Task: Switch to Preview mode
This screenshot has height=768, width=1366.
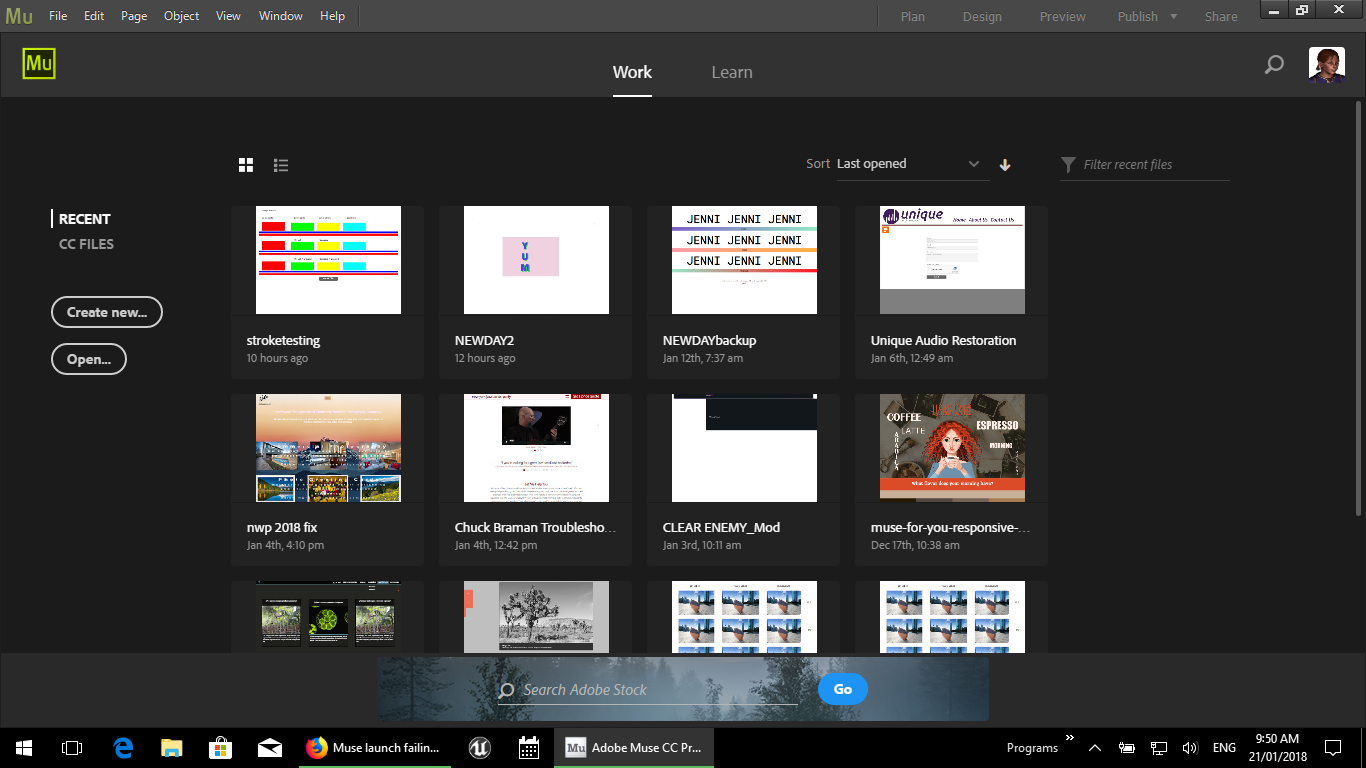Action: click(1063, 16)
